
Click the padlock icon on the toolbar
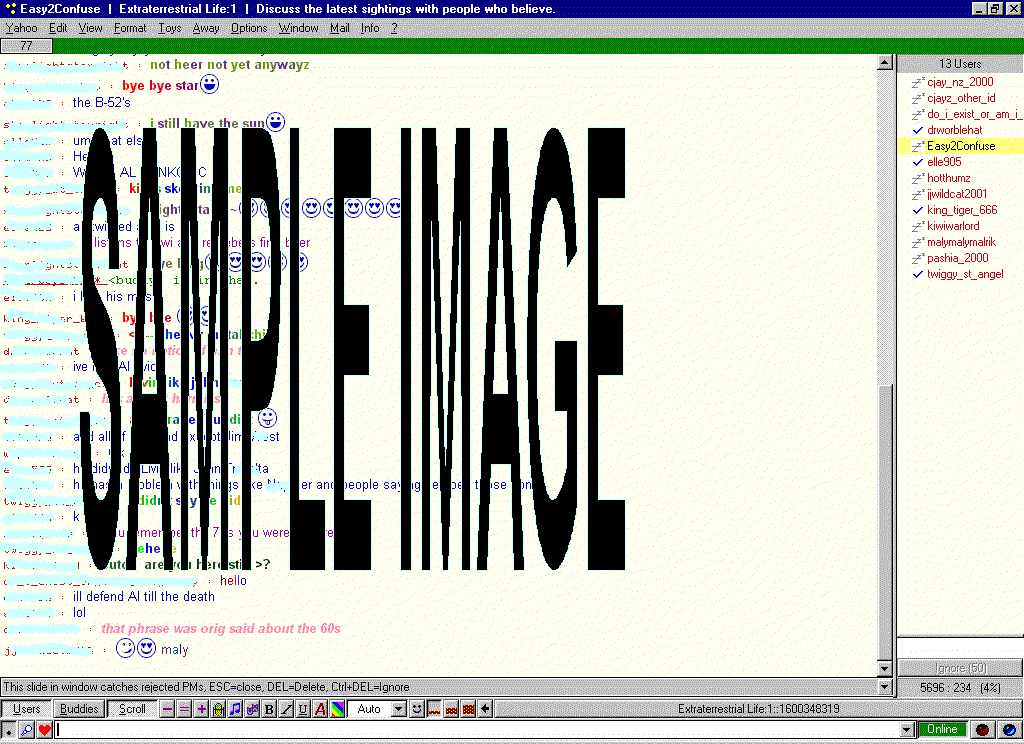tap(218, 708)
